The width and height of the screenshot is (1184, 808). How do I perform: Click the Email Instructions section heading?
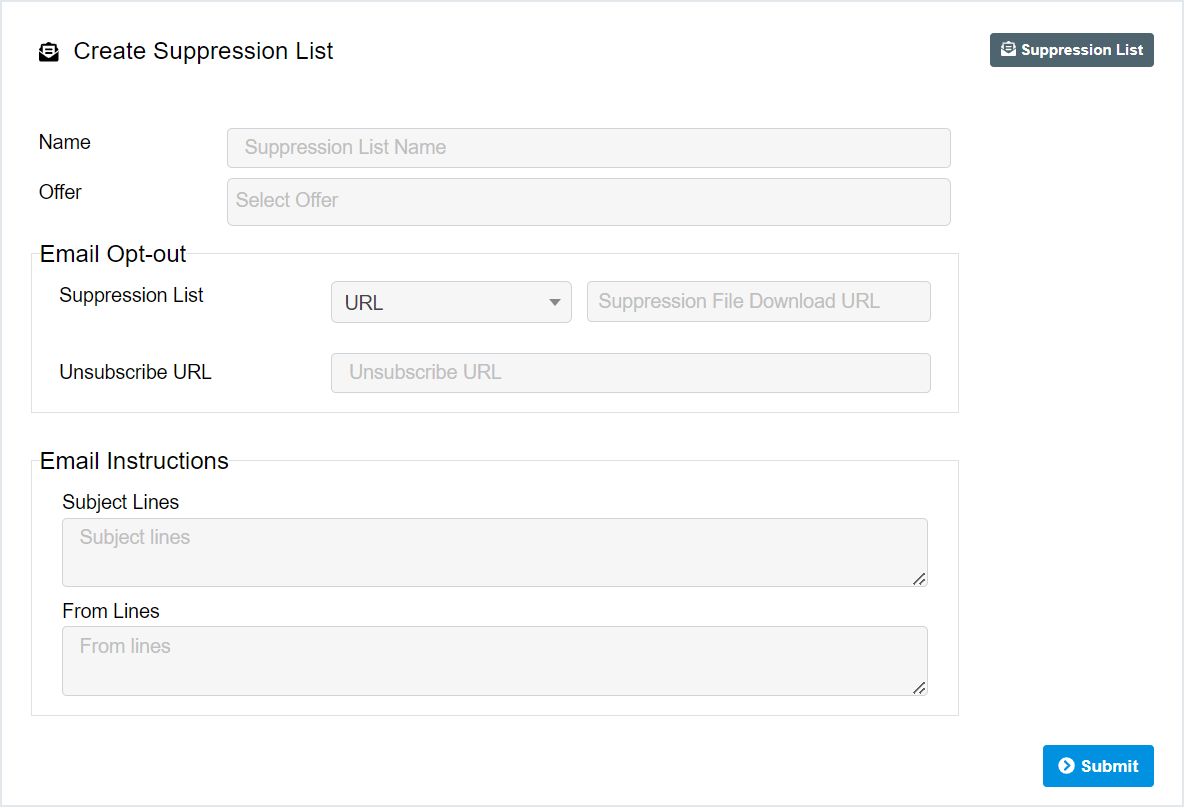tap(134, 461)
